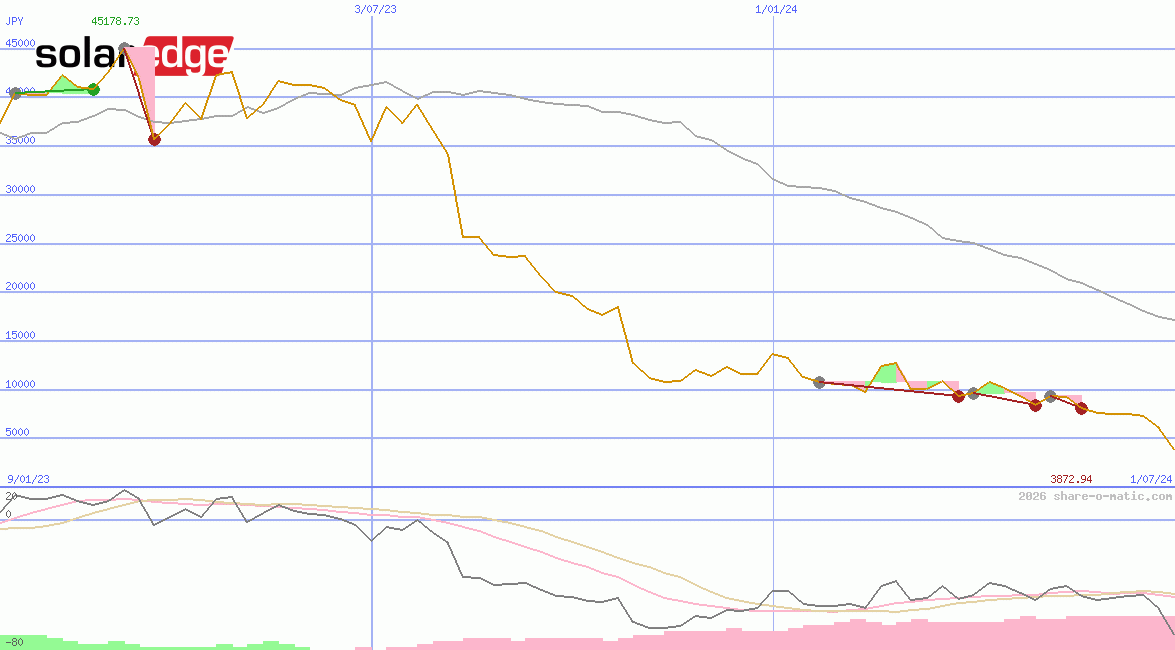Click the grey marker at the 45178.73 peak

125,49
